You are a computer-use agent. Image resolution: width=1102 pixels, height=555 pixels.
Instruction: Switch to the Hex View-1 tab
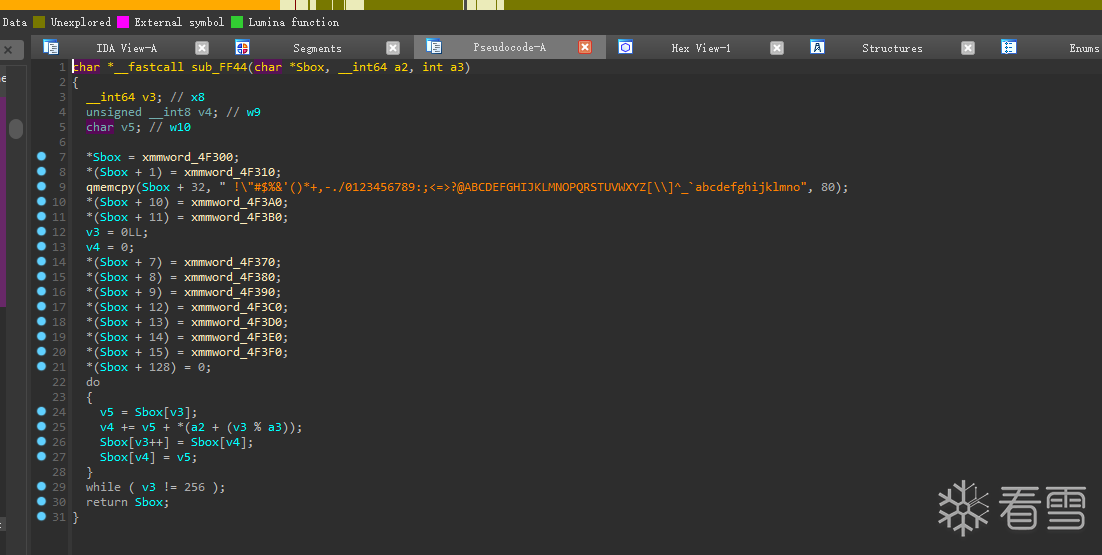coord(701,48)
